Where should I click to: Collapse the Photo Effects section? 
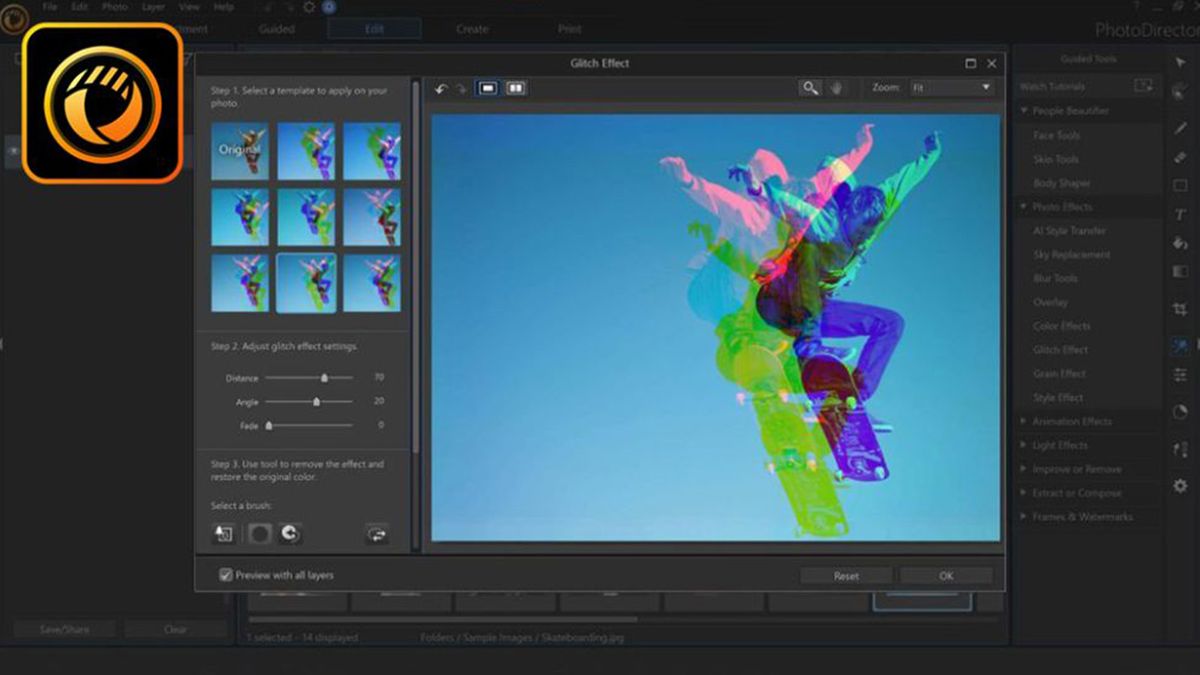(x=1022, y=206)
